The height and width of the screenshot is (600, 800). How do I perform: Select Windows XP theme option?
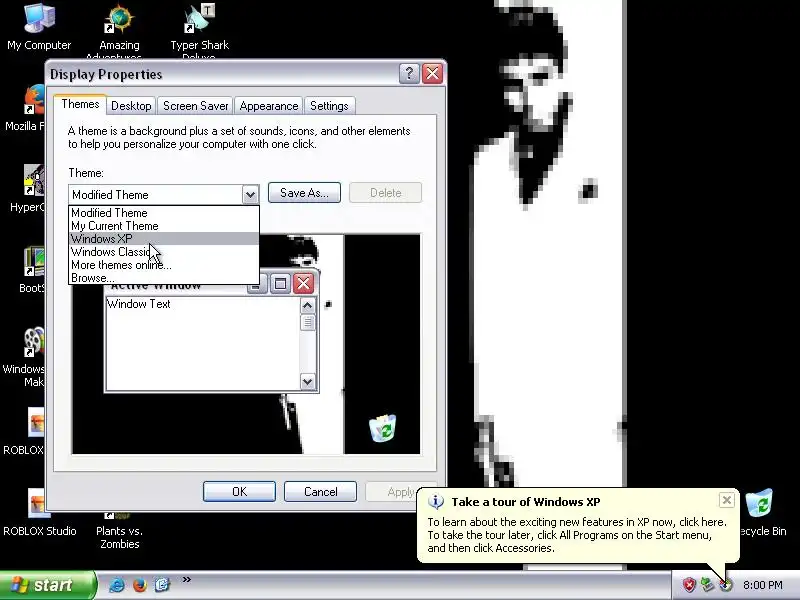(164, 239)
